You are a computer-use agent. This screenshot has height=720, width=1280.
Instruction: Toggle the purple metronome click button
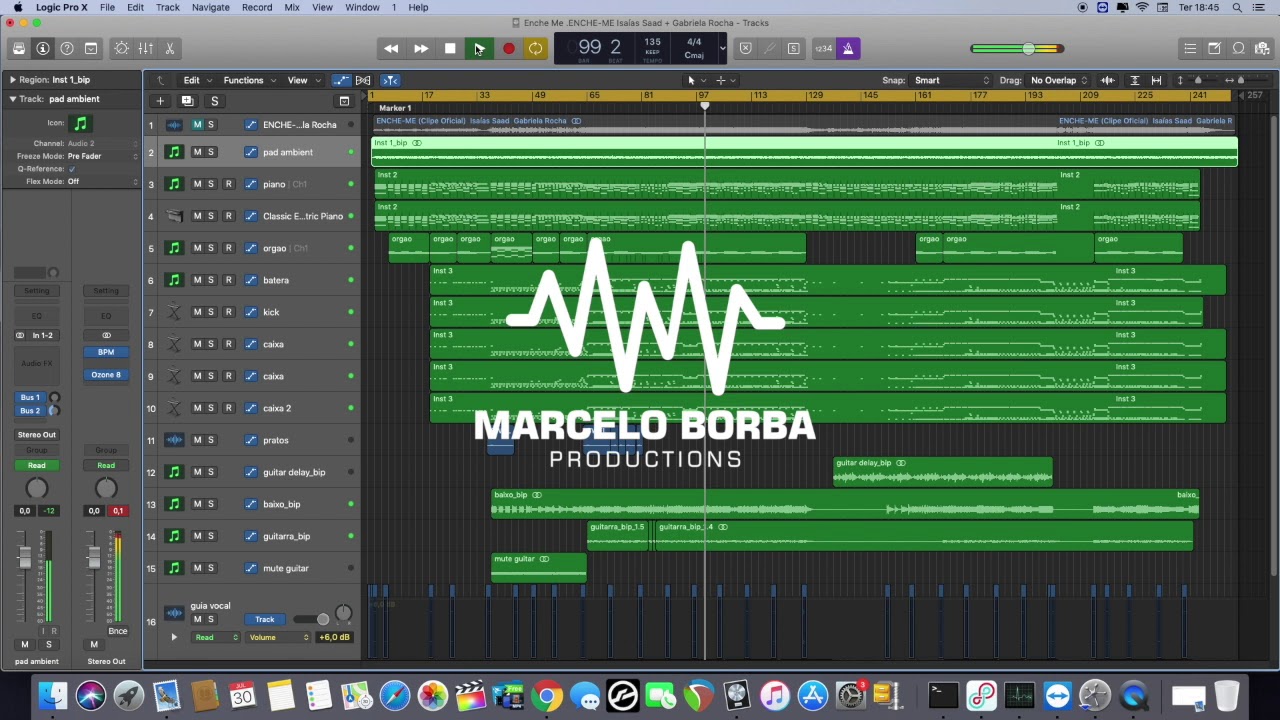pyautogui.click(x=848, y=48)
